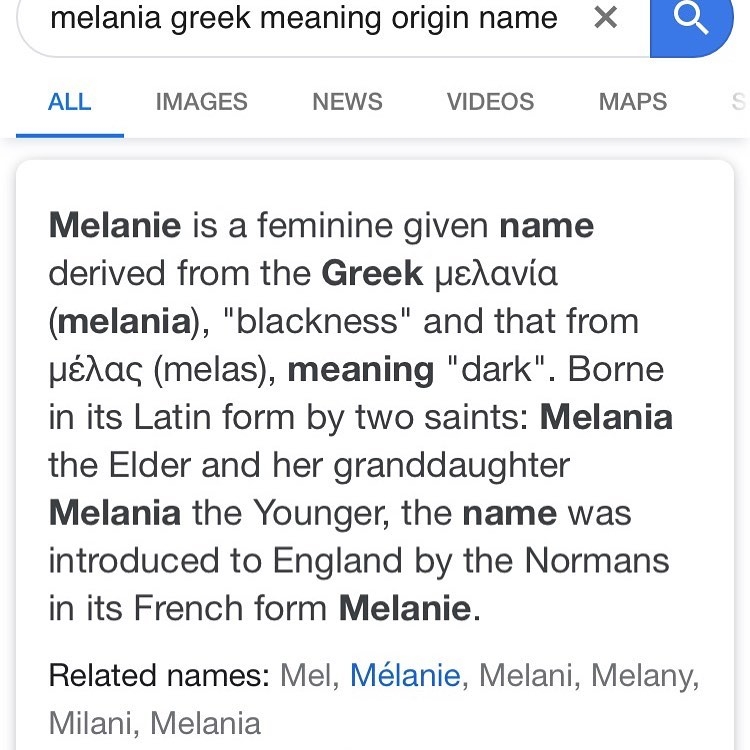The image size is (750, 750).
Task: Select the ALL results tab
Action: 70,102
